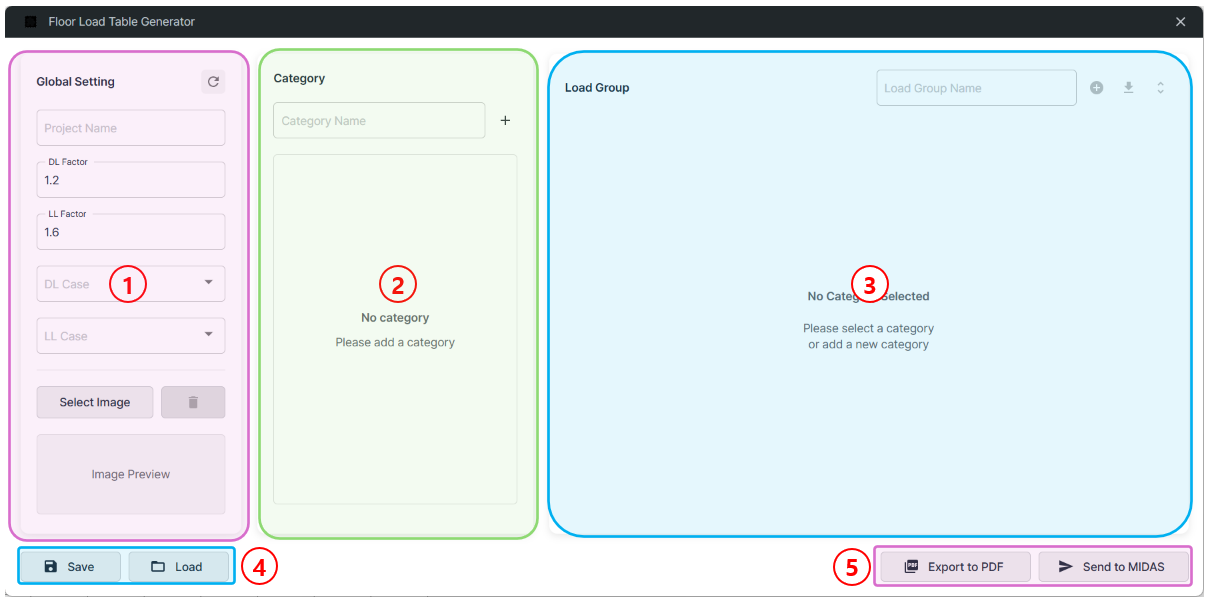Open the DL Case dropdown
This screenshot has height=600, width=1209.
coord(130,284)
